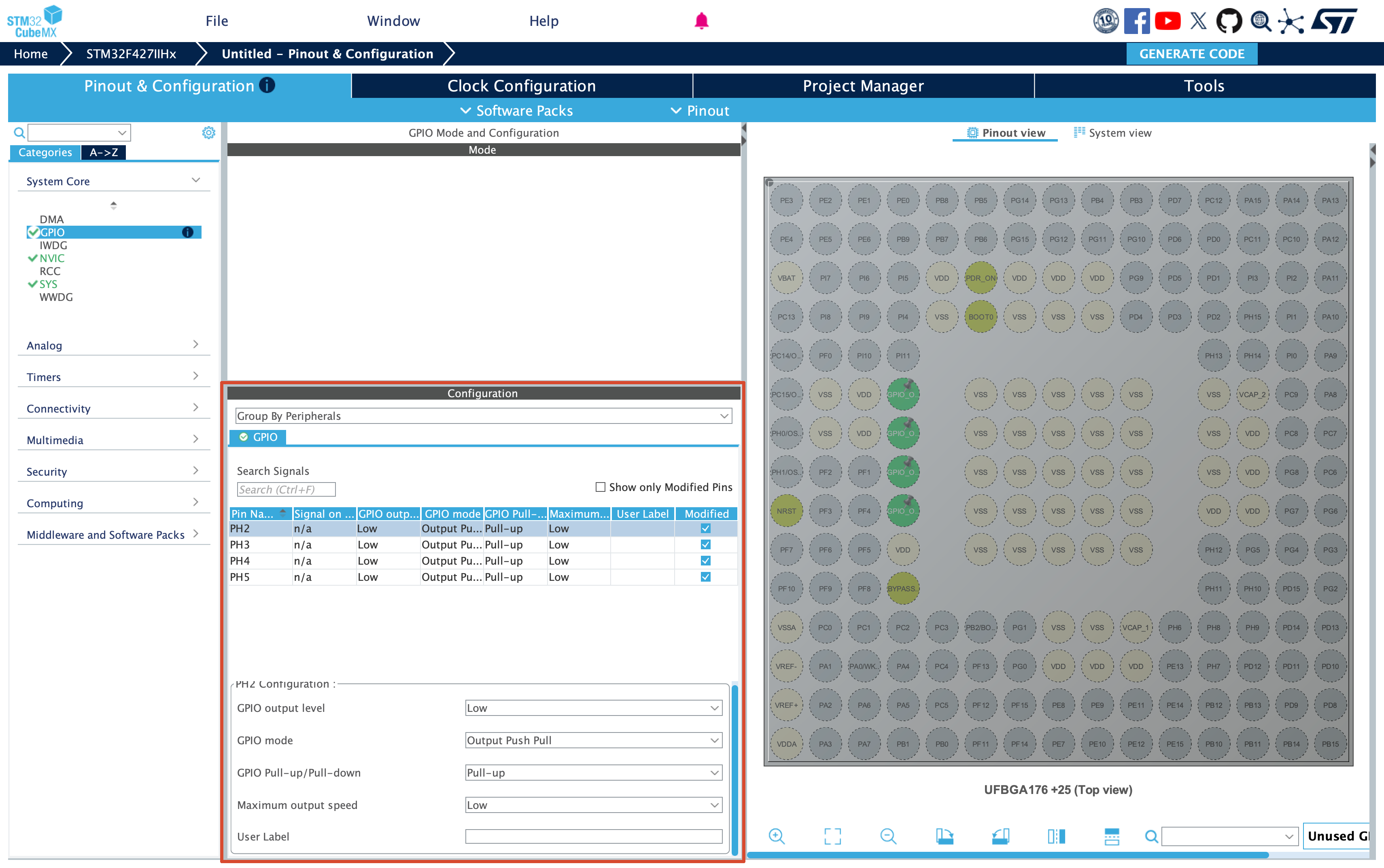This screenshot has width=1384, height=868.
Task: Click the STM32CubeMX logo
Action: pos(34,21)
